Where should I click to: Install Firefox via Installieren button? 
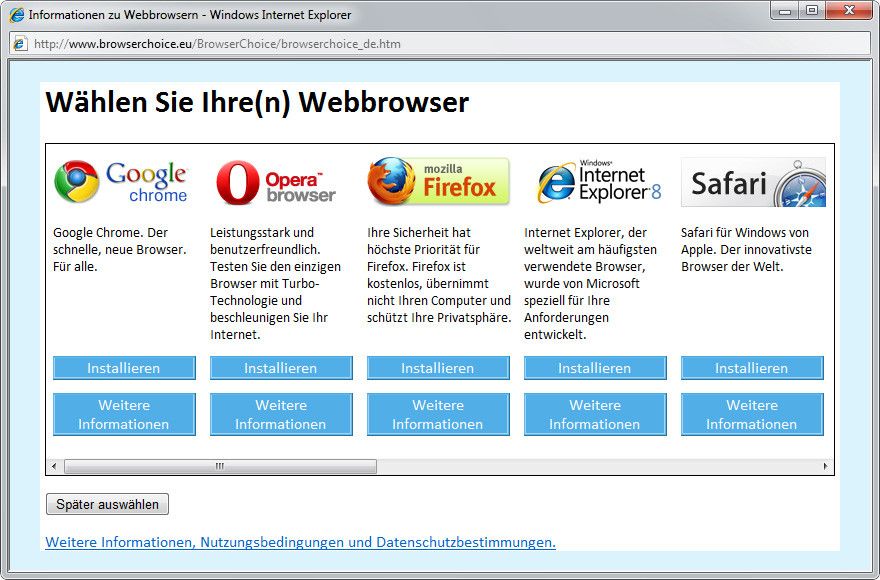point(438,368)
